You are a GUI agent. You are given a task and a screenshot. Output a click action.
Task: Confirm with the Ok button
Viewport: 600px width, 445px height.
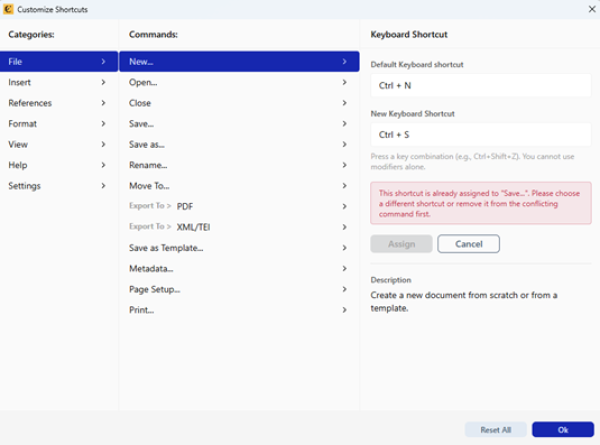(x=562, y=429)
